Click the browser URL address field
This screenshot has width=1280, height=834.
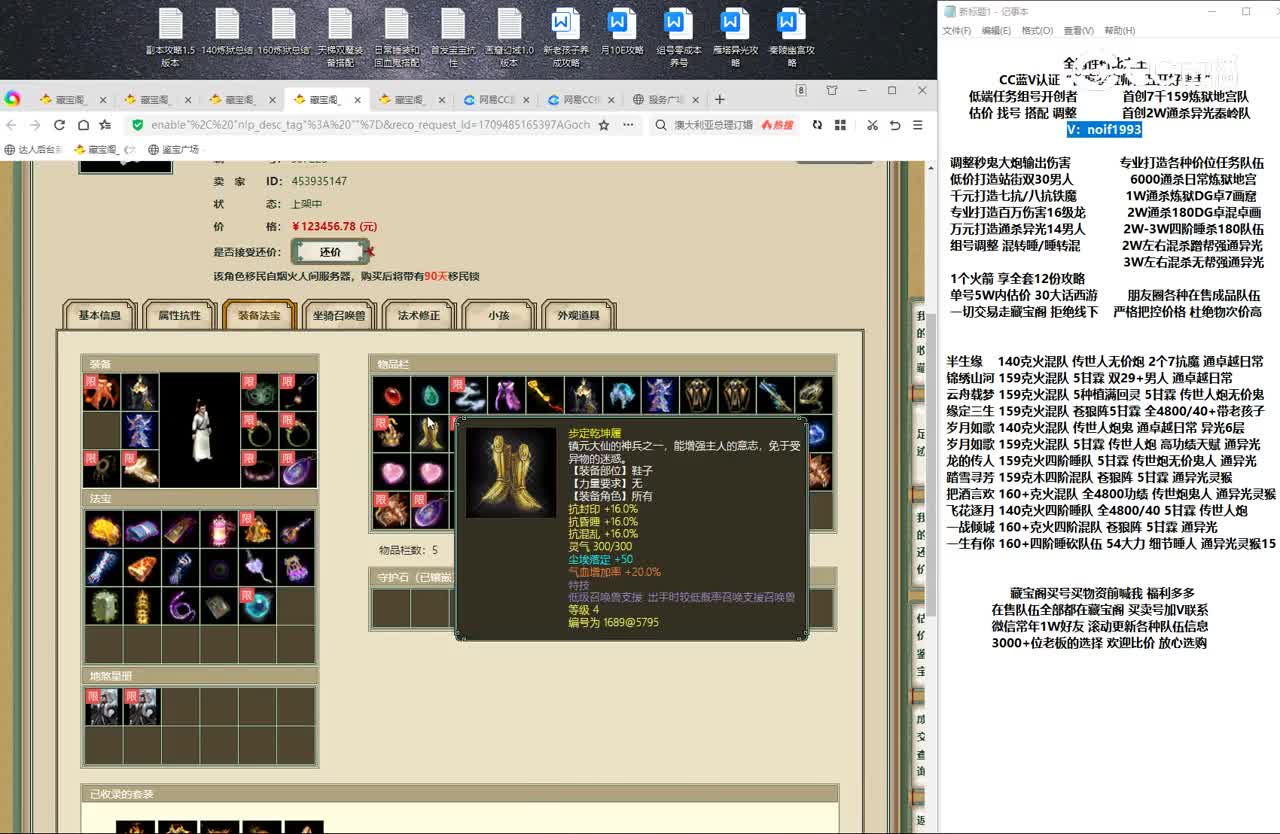[x=370, y=125]
